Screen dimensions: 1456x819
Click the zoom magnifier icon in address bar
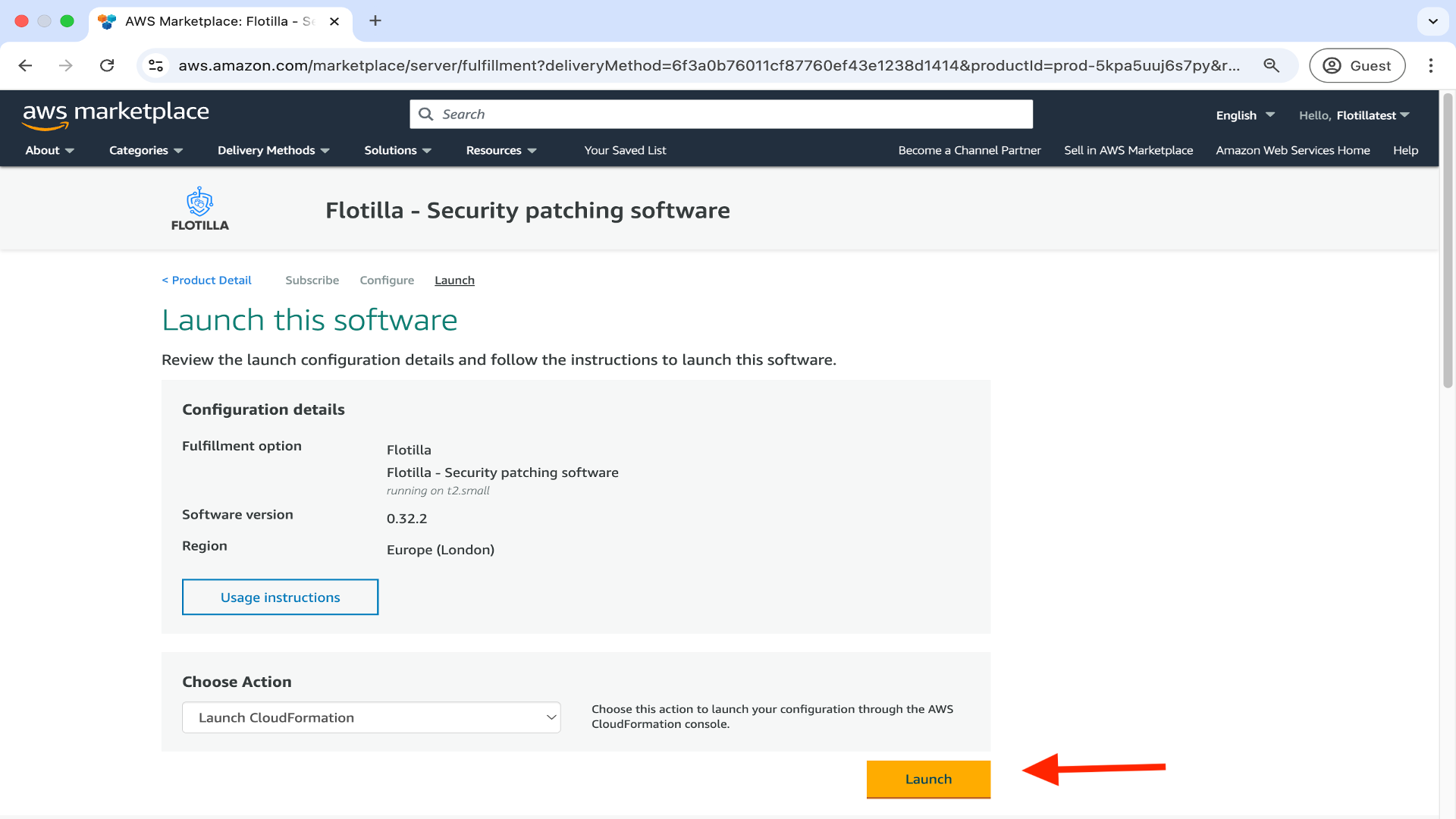[x=1272, y=66]
